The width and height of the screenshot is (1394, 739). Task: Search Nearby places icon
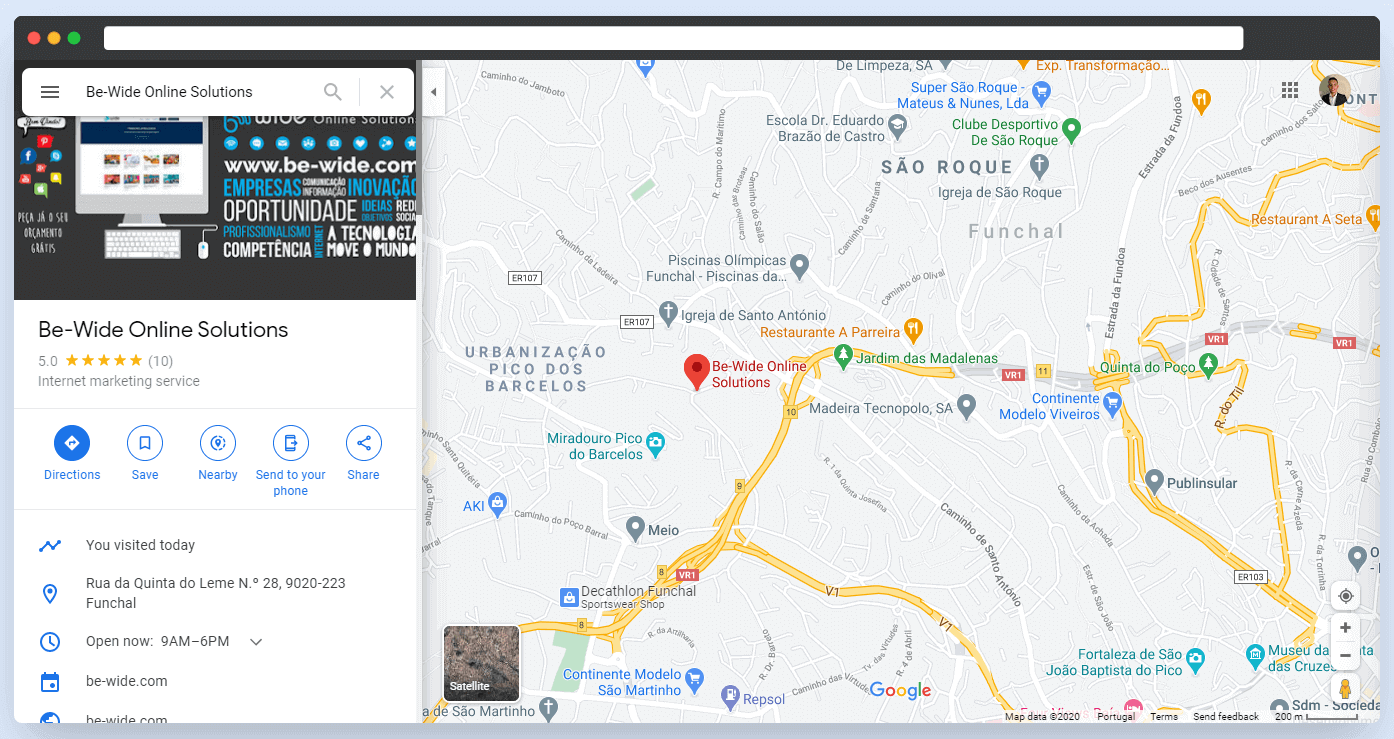click(218, 443)
